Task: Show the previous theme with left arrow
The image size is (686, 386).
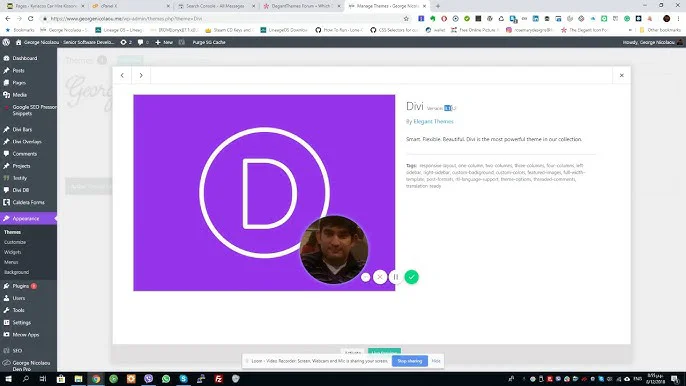Action: coord(122,75)
